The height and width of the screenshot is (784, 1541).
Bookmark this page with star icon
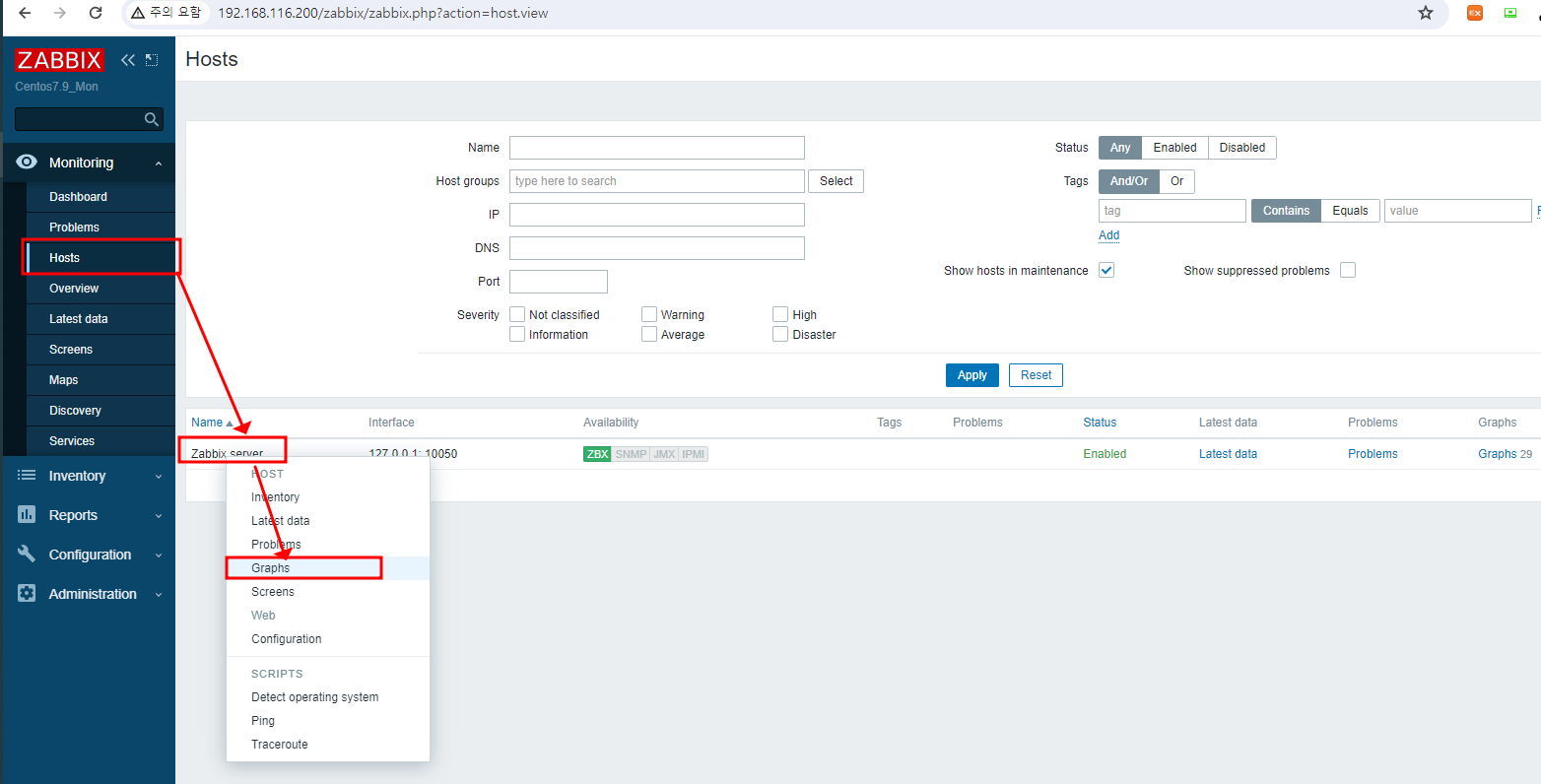[x=1426, y=13]
